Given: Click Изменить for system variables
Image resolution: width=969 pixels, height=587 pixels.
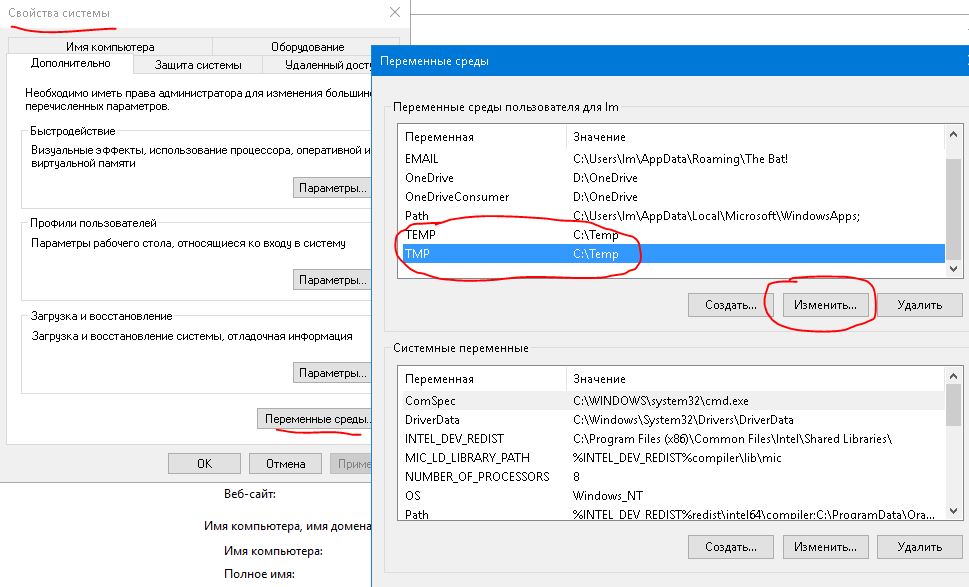Looking at the screenshot, I should click(x=825, y=547).
